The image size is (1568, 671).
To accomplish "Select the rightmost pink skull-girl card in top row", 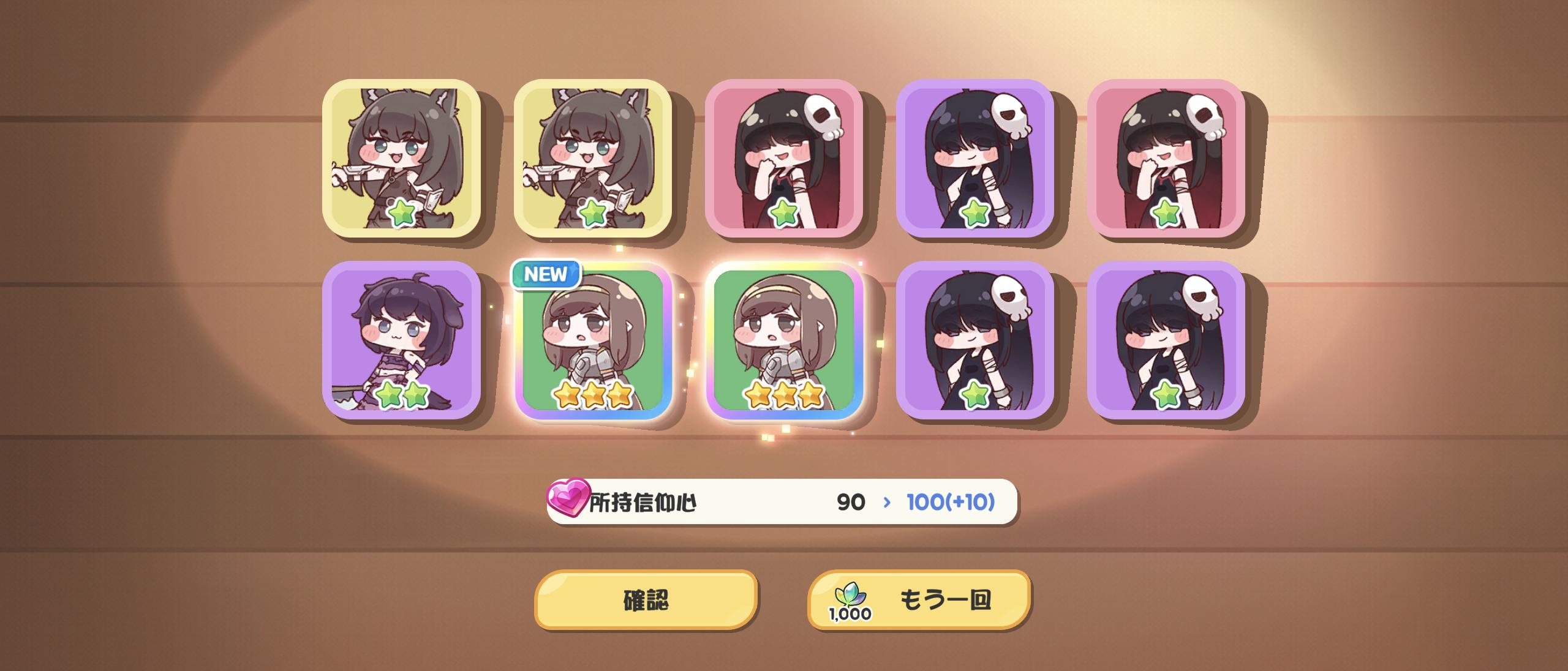I will [1166, 158].
